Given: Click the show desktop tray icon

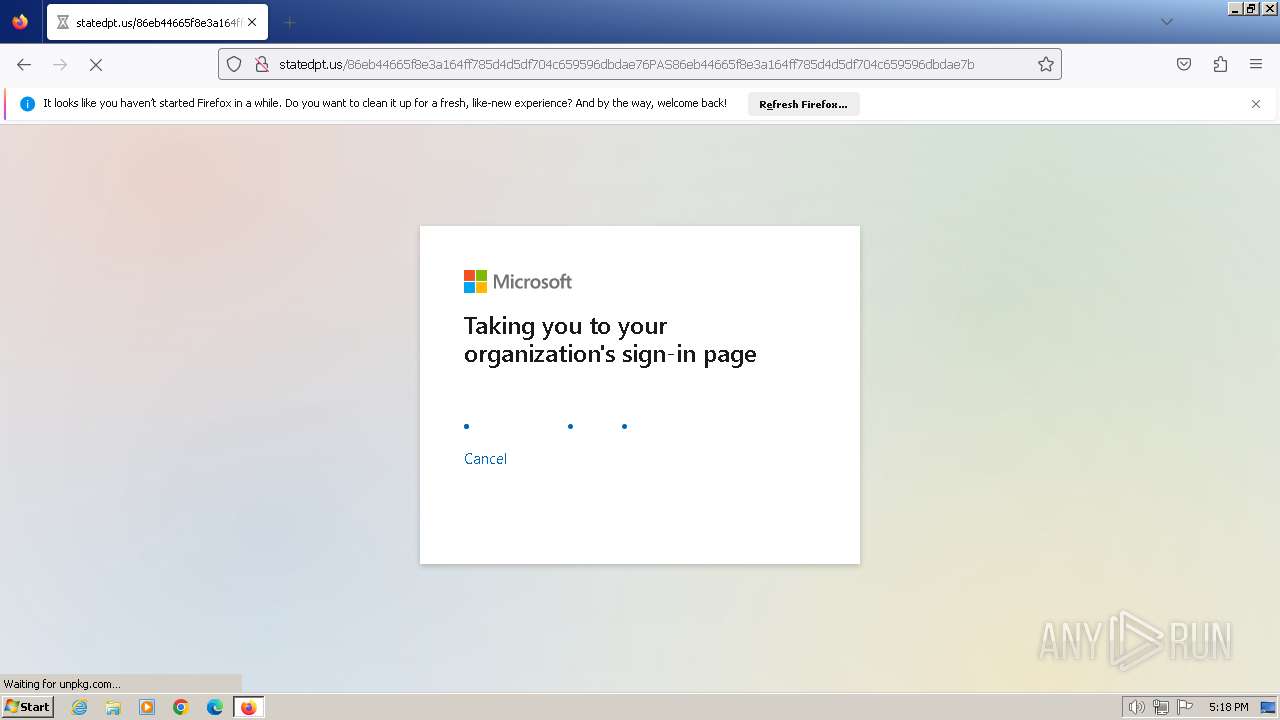Looking at the screenshot, I should pos(1268,707).
